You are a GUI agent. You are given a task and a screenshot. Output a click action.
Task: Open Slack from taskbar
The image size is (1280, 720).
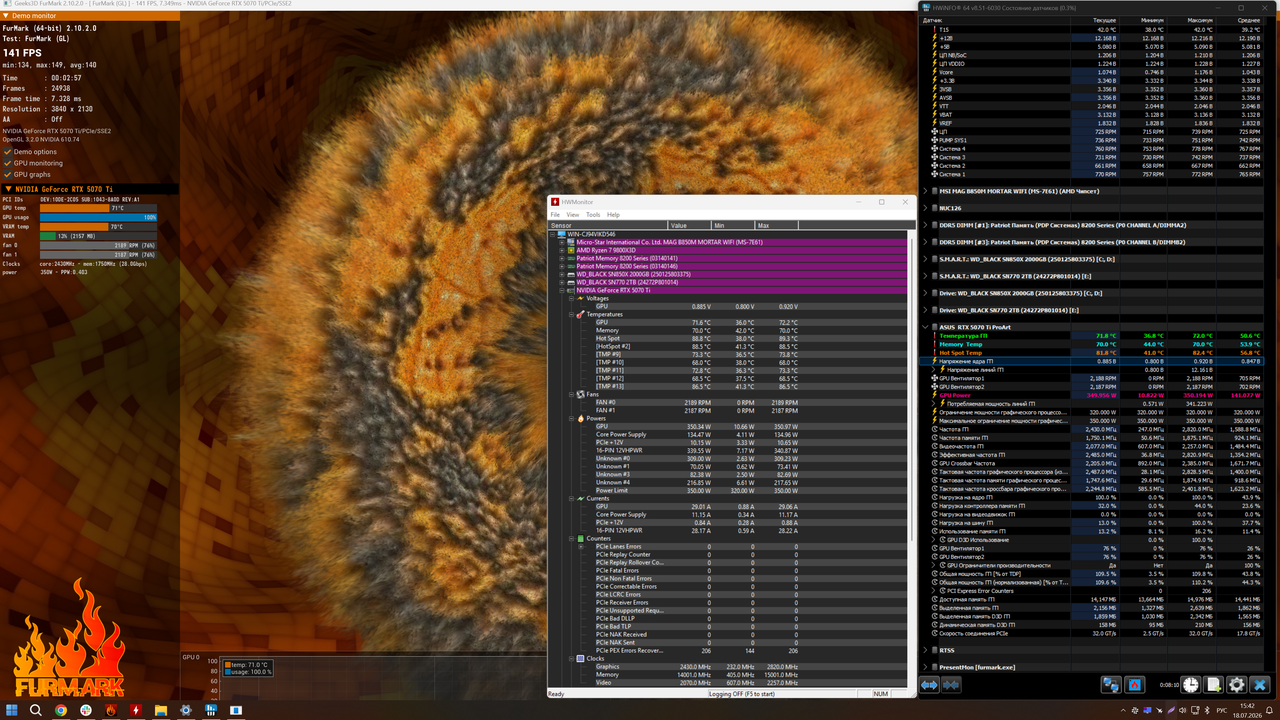pos(85,710)
